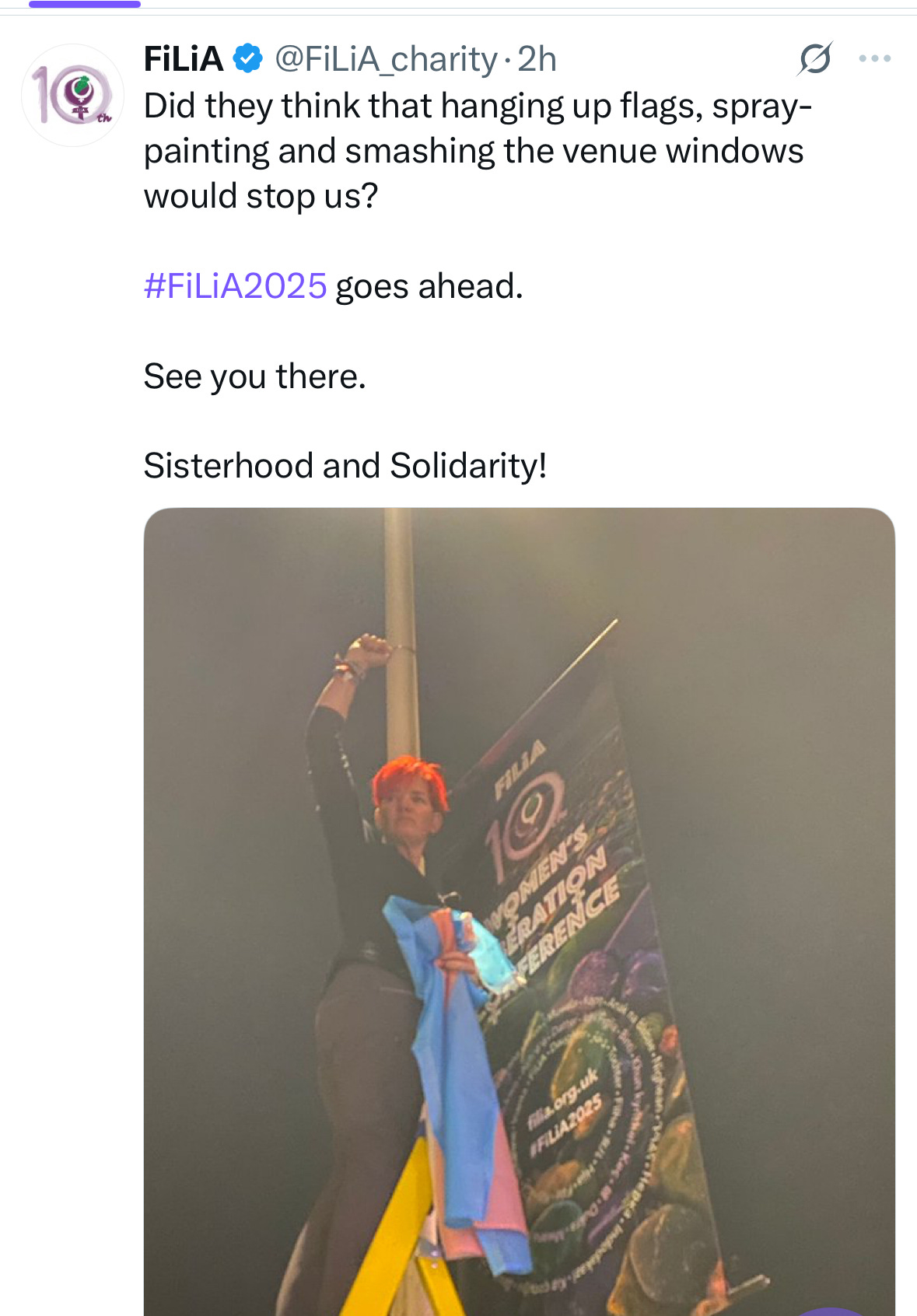
Task: Open the attached photo of the banner
Action: [x=520, y=912]
